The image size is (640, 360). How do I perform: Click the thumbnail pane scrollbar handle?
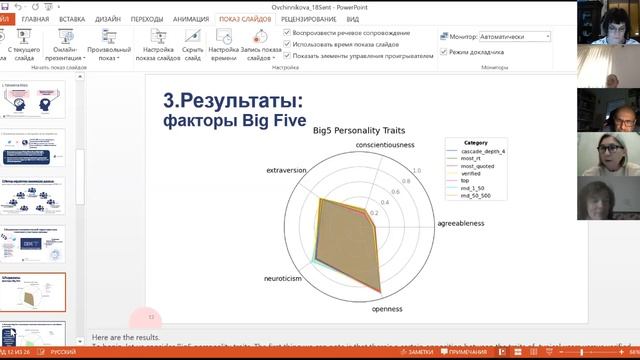click(80, 176)
